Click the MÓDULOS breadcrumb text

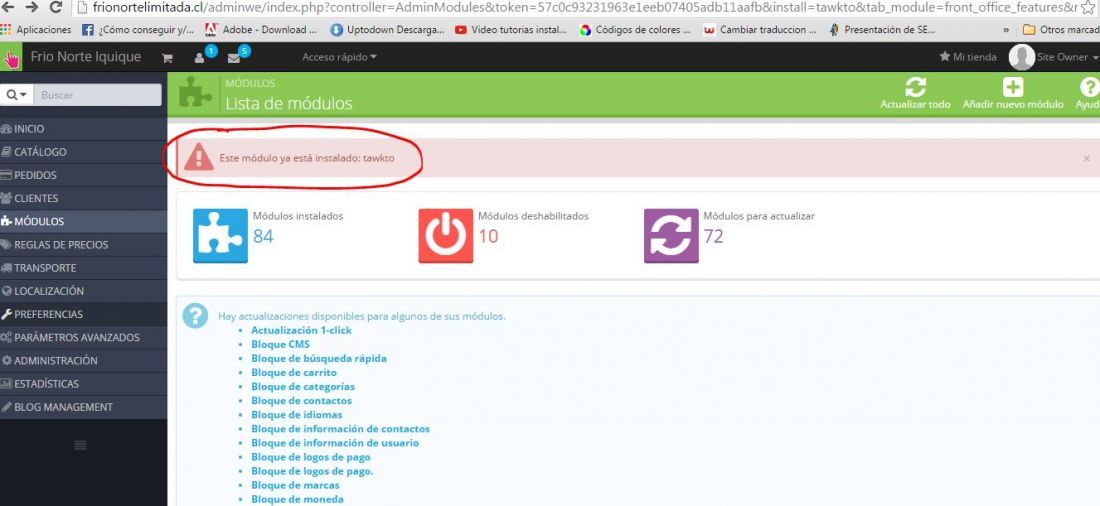coord(250,84)
